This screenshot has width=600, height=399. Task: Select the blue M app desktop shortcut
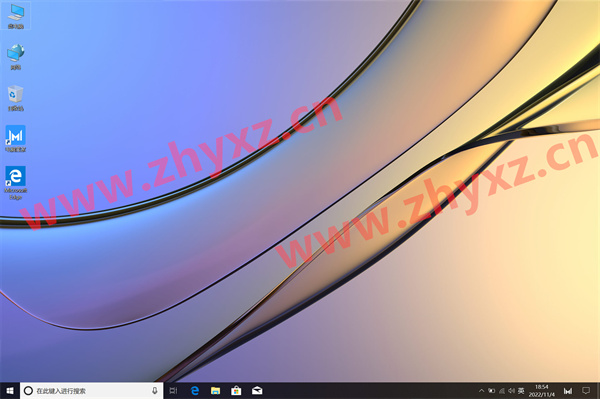click(16, 138)
